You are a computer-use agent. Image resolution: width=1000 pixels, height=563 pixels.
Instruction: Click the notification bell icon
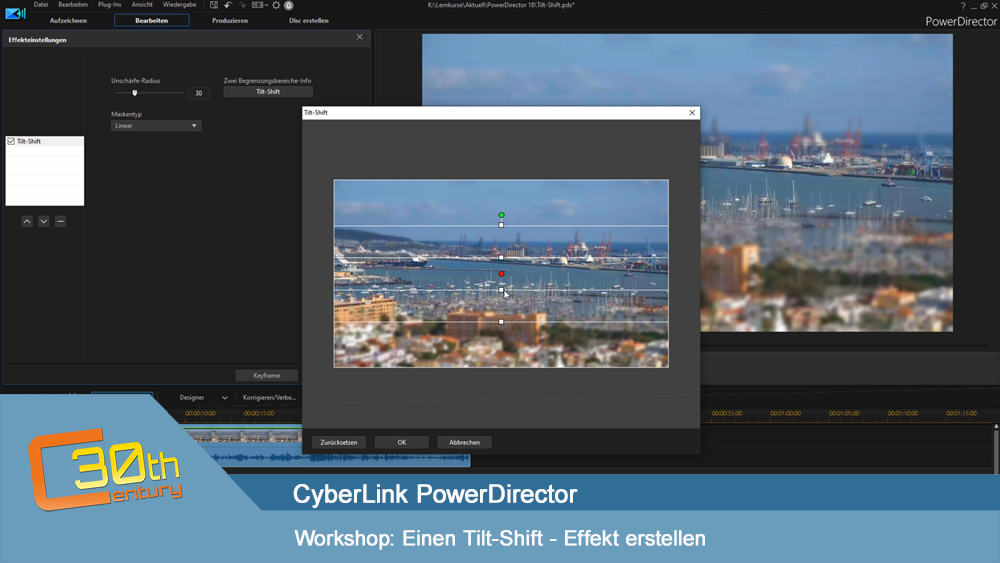pyautogui.click(x=288, y=5)
